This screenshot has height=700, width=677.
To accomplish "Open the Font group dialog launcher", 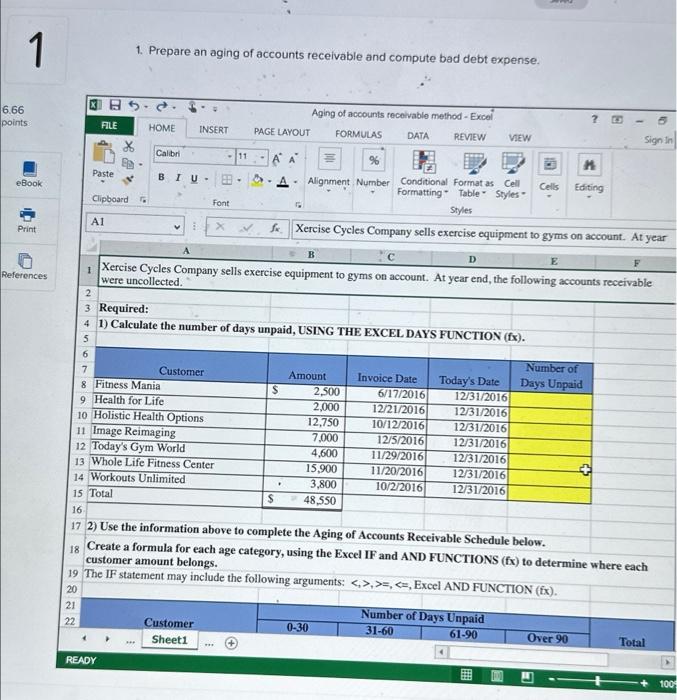I will click(298, 204).
